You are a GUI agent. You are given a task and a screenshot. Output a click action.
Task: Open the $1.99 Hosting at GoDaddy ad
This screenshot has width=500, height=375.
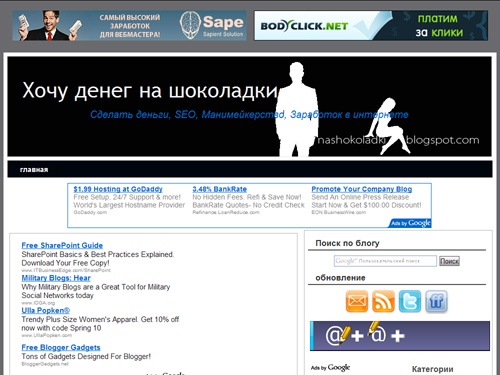pyautogui.click(x=118, y=189)
